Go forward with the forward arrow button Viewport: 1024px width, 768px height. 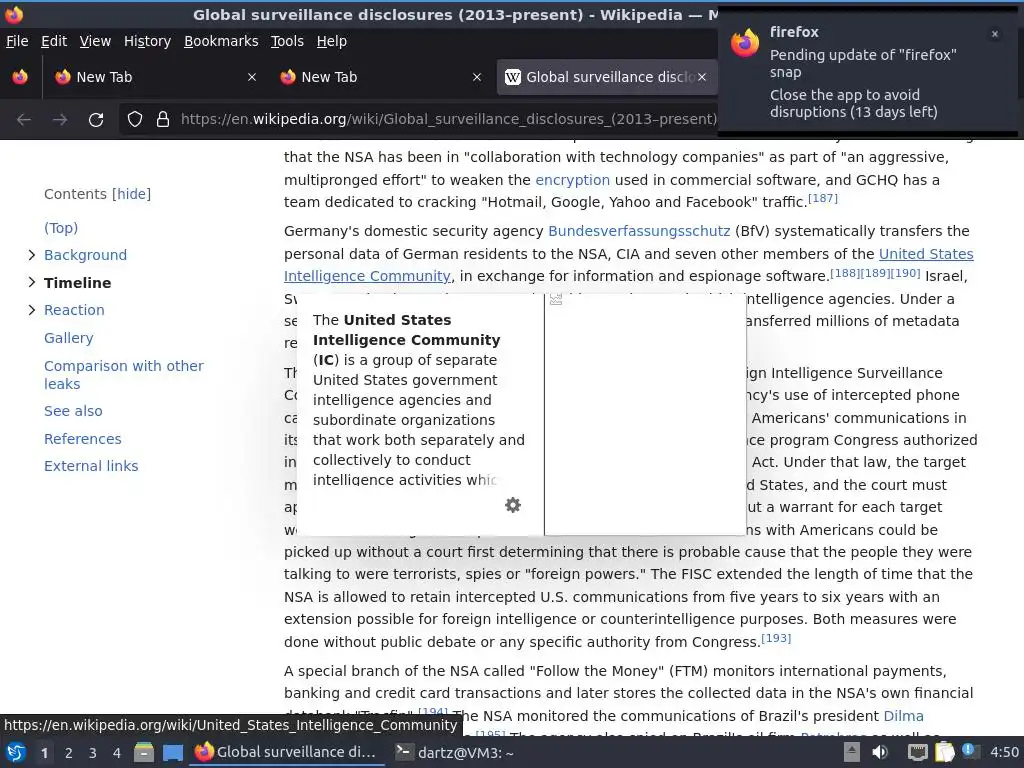coord(60,120)
